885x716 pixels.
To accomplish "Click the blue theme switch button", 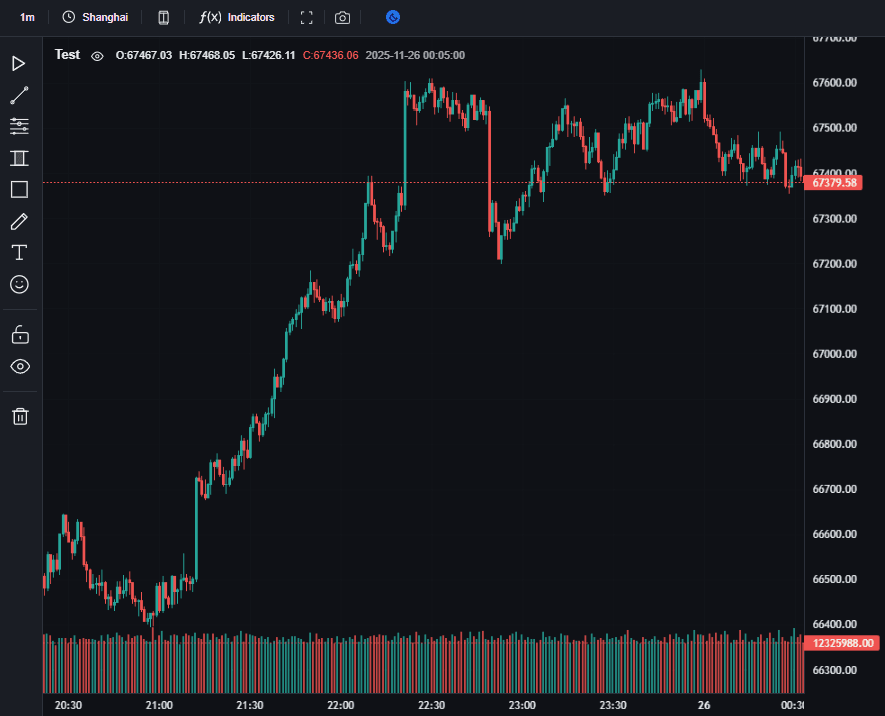I will [x=393, y=18].
